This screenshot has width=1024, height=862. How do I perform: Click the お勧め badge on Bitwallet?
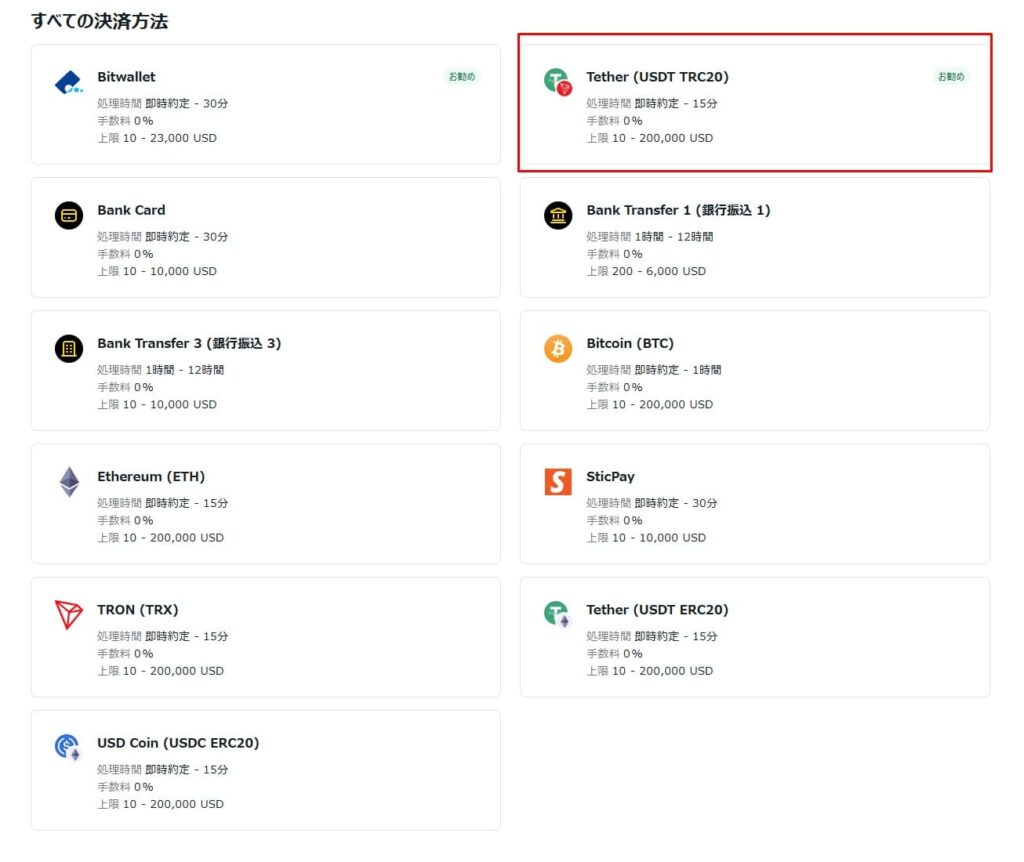point(461,76)
